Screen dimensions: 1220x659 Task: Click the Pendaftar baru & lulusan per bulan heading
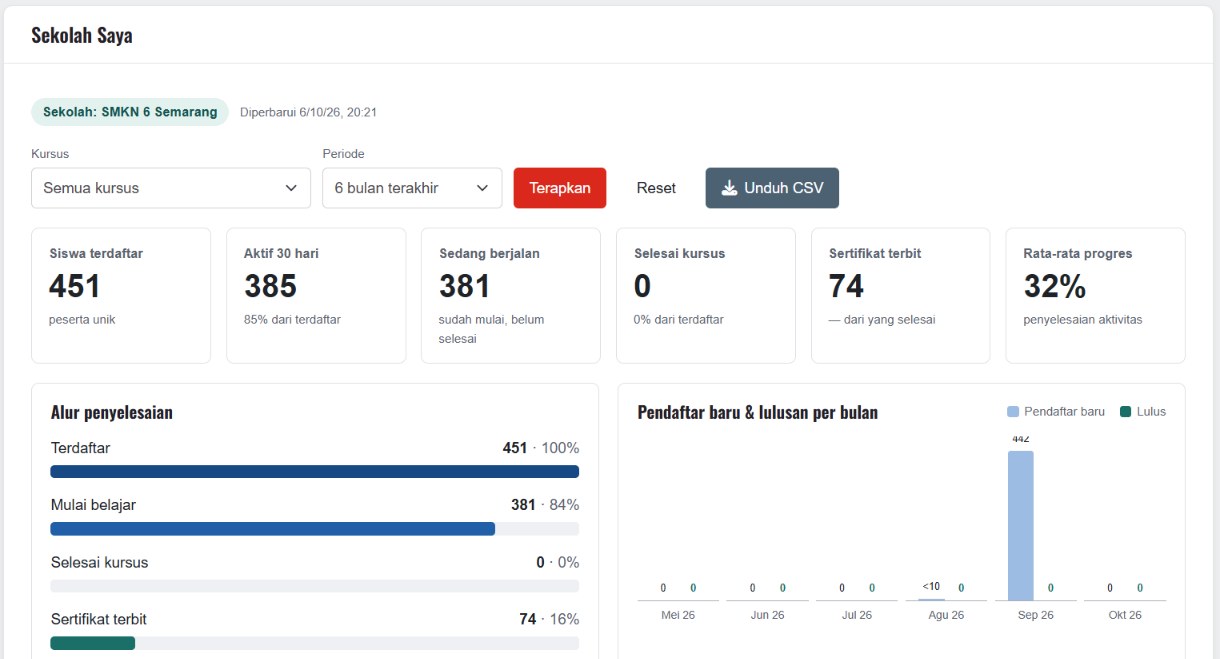(758, 412)
